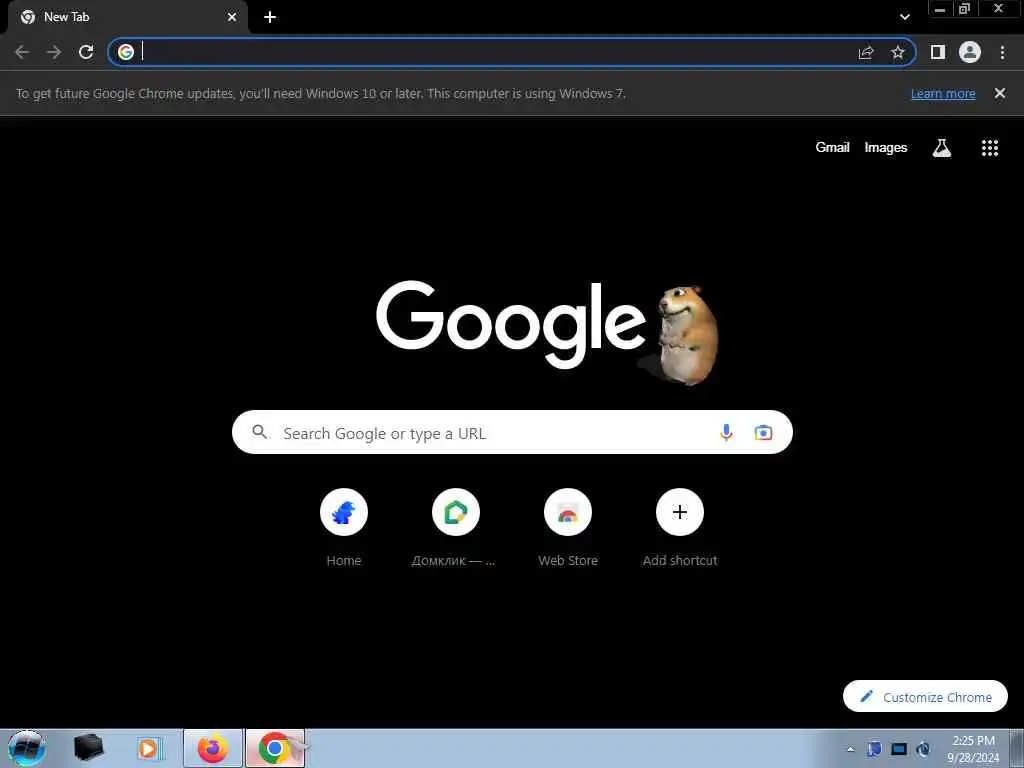Click the Chrome taskbar button

pos(275,748)
